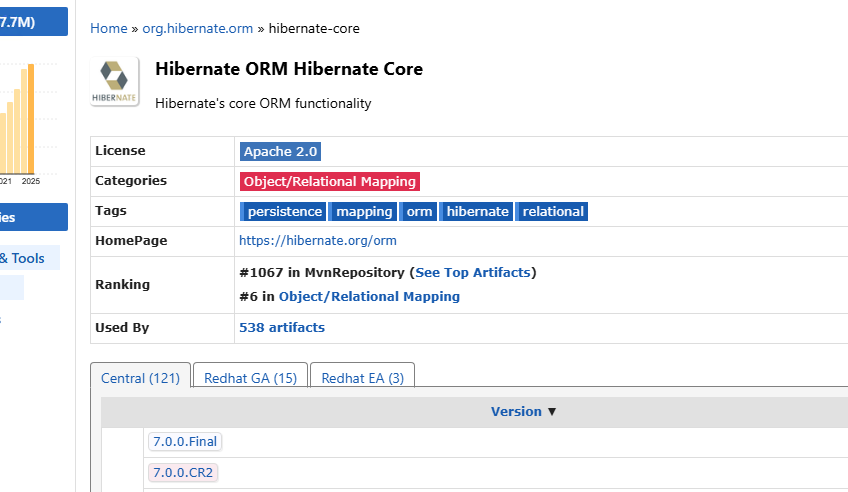Select the persistence tag
This screenshot has width=848, height=492.
(283, 211)
